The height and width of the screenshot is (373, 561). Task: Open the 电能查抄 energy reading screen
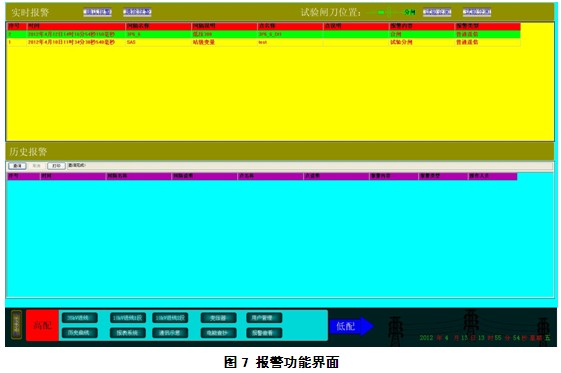pos(218,333)
